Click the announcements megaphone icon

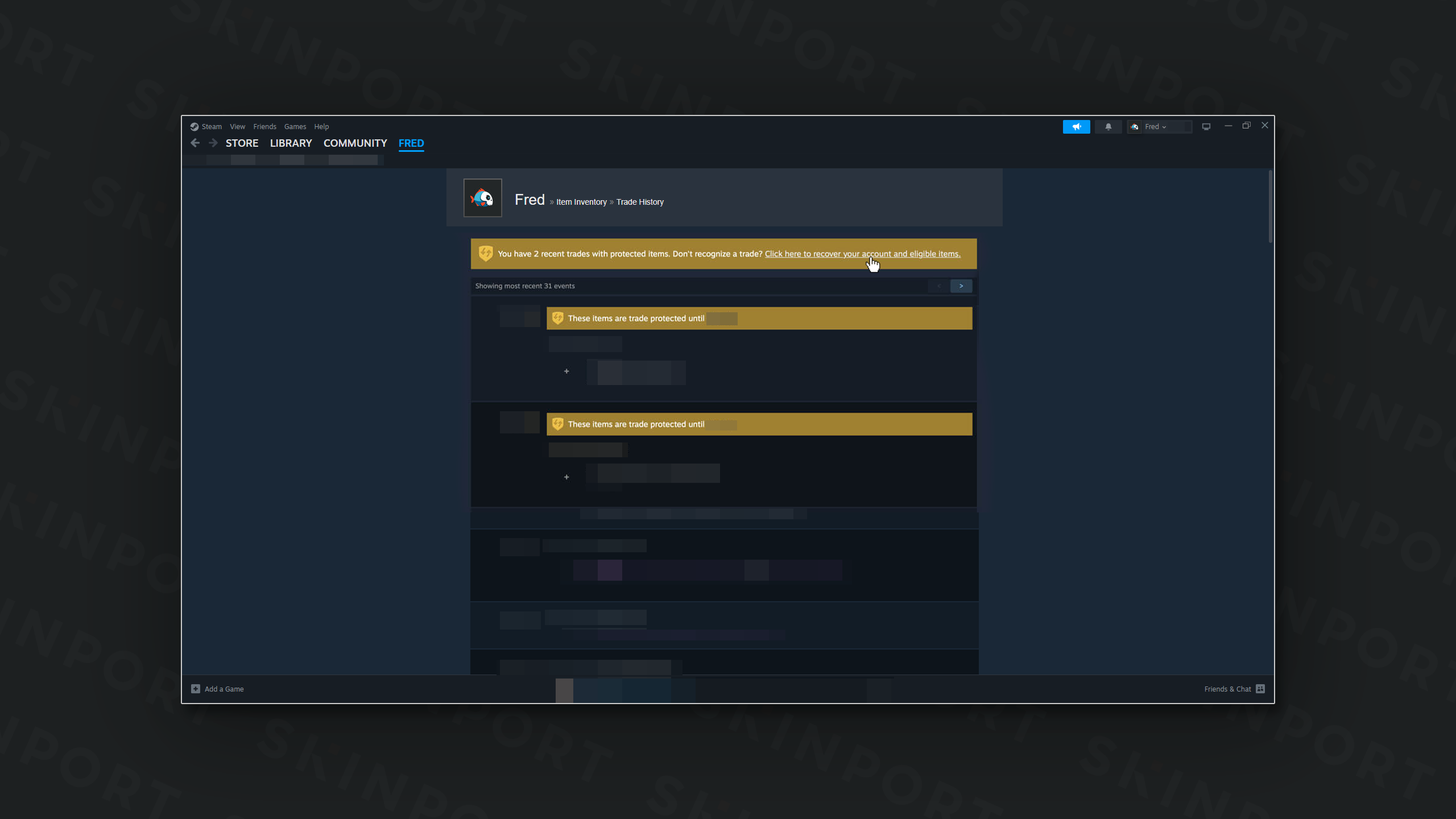tap(1076, 126)
